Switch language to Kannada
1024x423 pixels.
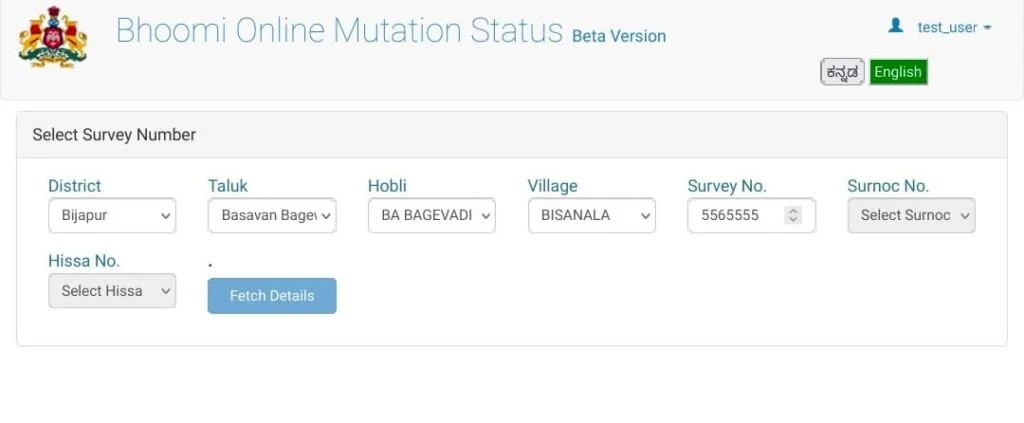pos(842,72)
